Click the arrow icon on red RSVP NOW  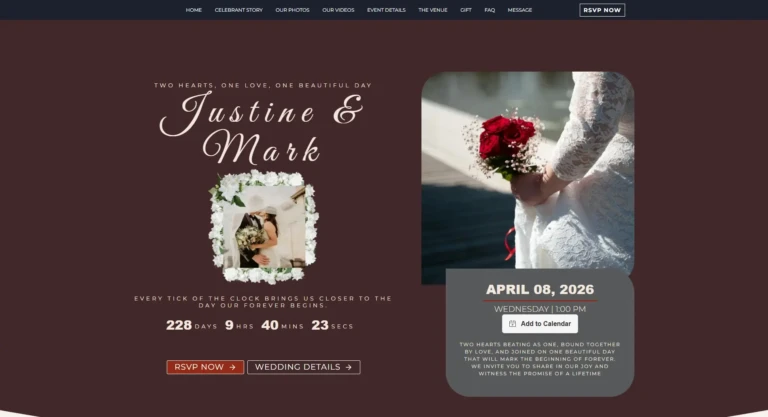pyautogui.click(x=232, y=367)
